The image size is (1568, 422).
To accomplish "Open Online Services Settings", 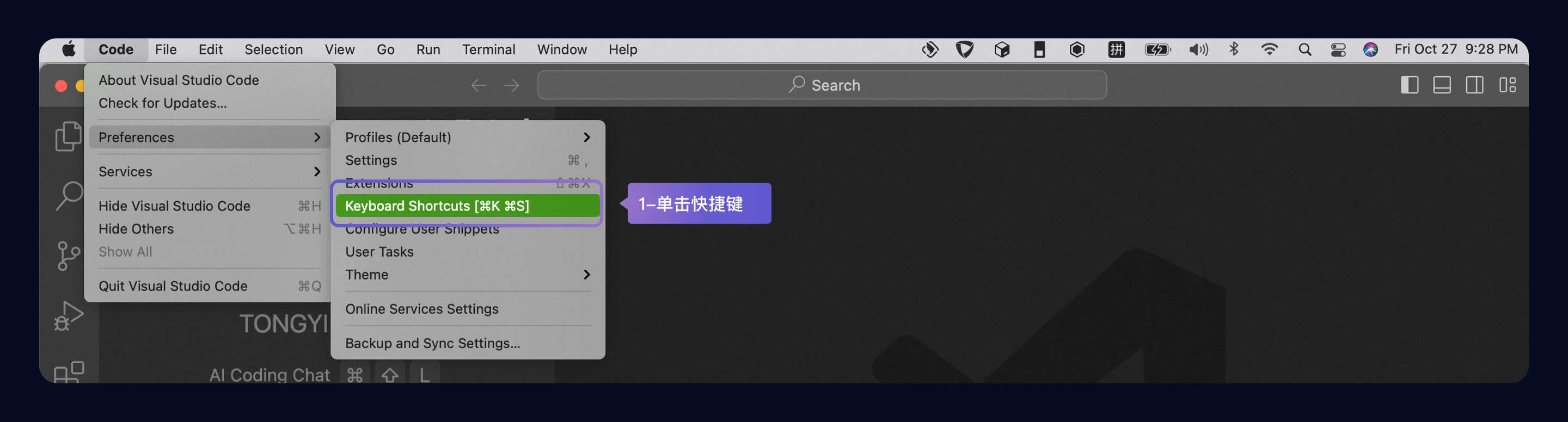I will pos(468,309).
